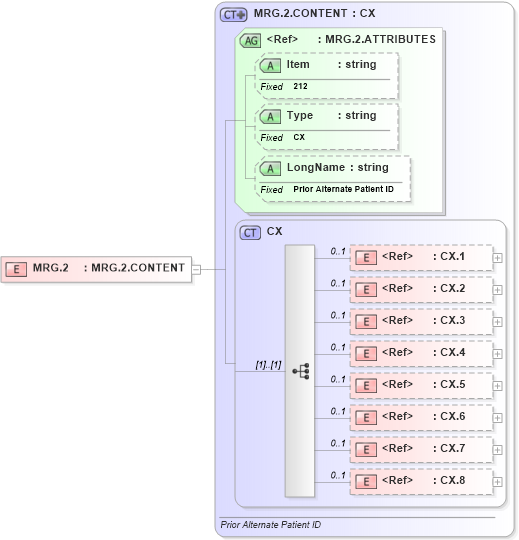Click the AG attribute group icon
Screen dimensions: 519x540
point(250,41)
